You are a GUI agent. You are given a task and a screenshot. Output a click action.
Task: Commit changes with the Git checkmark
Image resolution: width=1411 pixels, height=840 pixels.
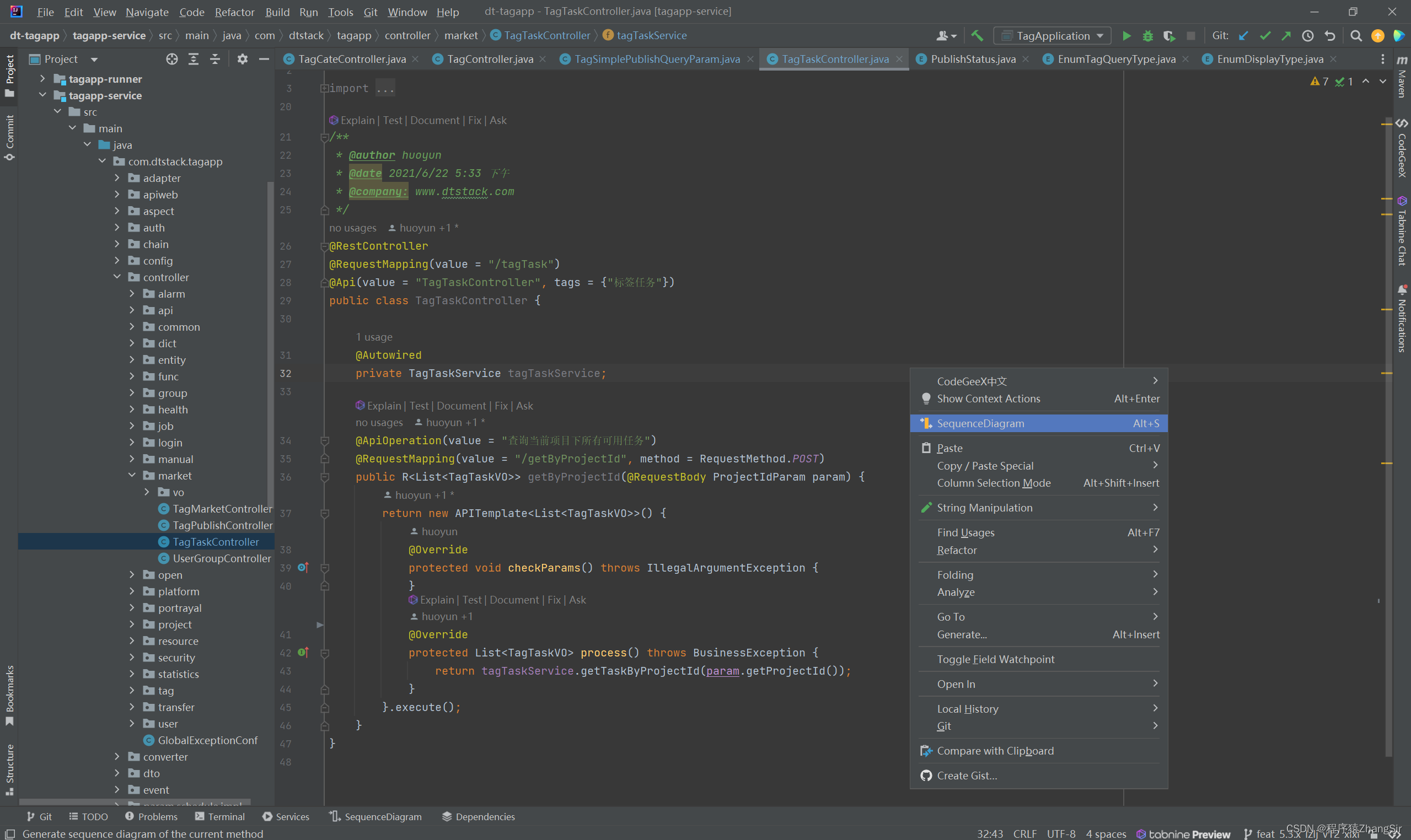(x=1265, y=36)
